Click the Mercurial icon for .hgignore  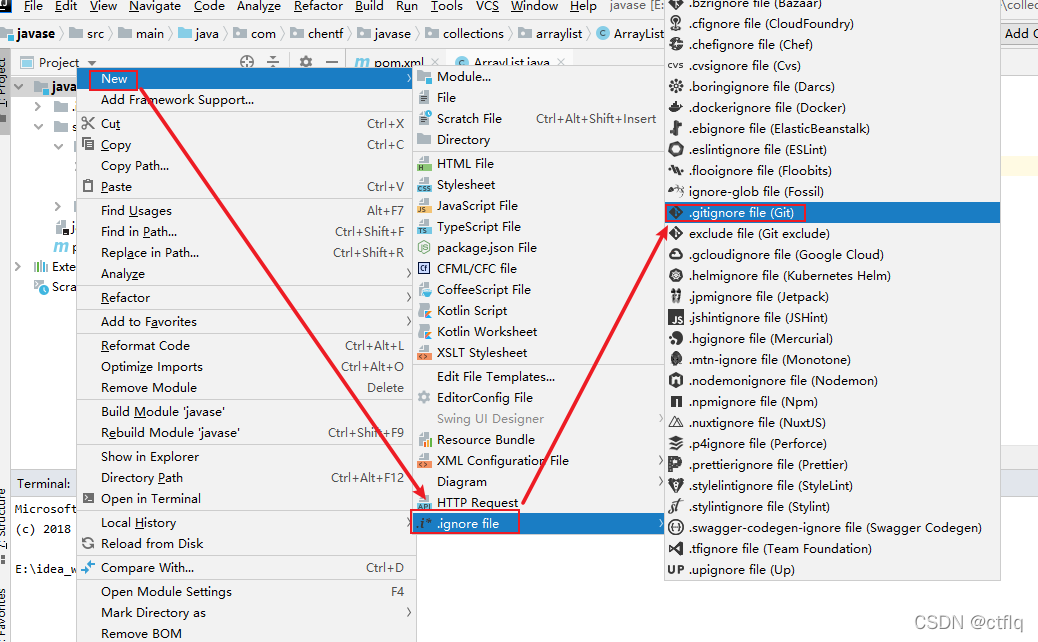[x=675, y=338]
